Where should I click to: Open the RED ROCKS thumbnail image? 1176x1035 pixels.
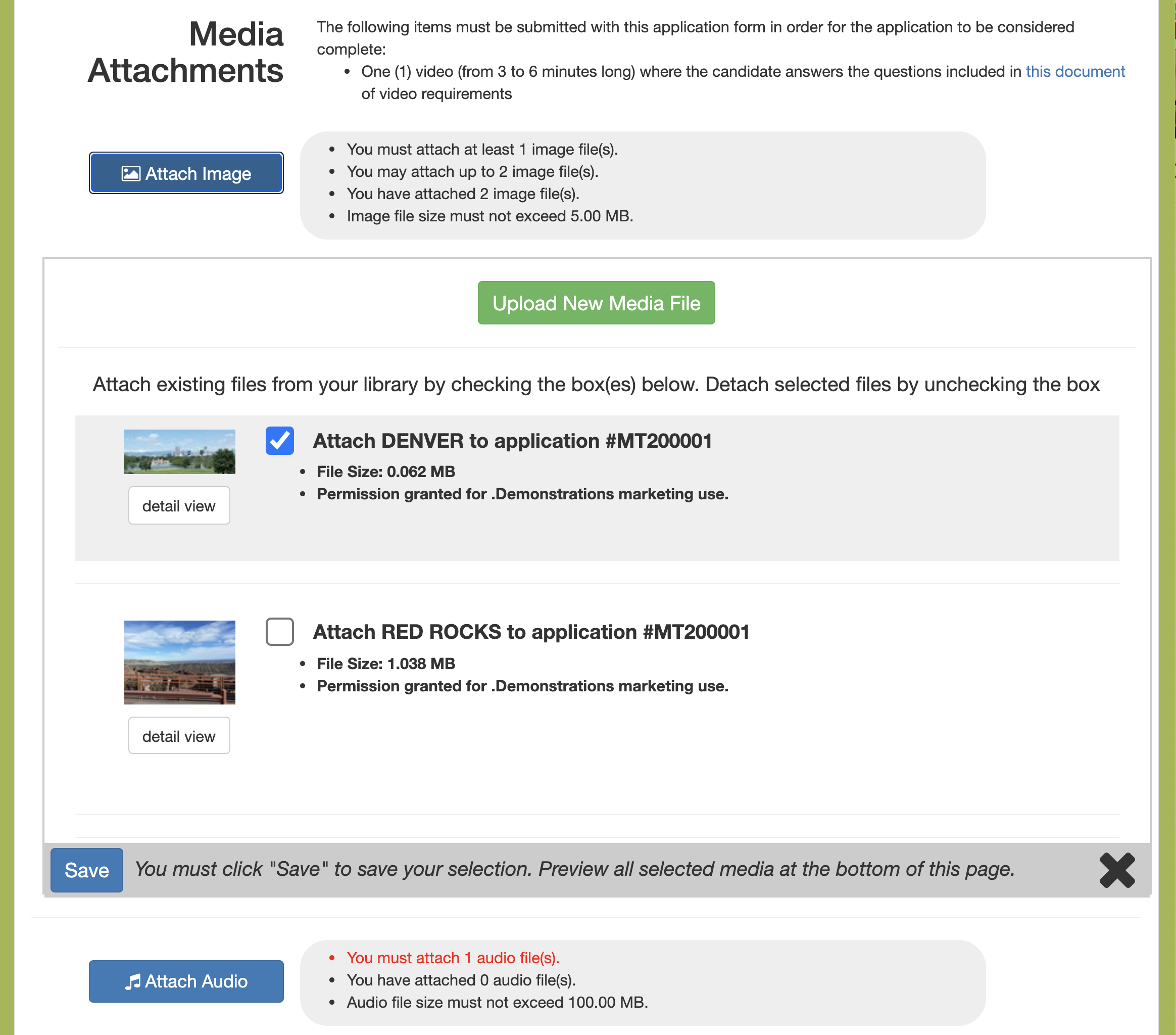point(179,662)
